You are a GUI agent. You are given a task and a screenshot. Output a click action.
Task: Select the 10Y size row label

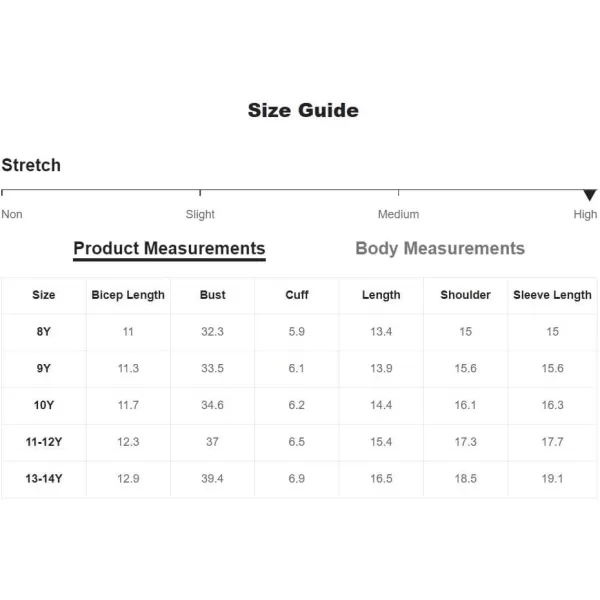click(x=44, y=405)
